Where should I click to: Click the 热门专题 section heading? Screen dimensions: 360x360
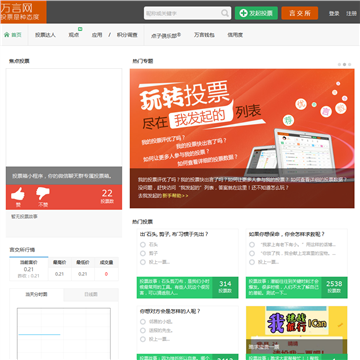click(x=143, y=61)
